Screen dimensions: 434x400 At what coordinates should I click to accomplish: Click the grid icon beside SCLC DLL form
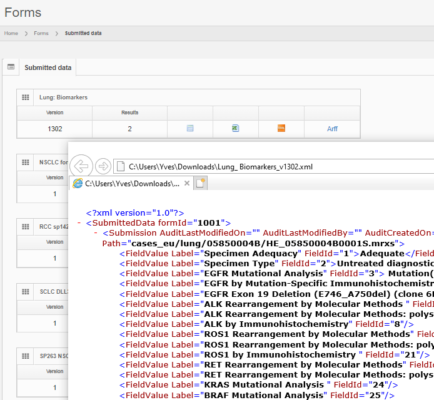coord(25,292)
